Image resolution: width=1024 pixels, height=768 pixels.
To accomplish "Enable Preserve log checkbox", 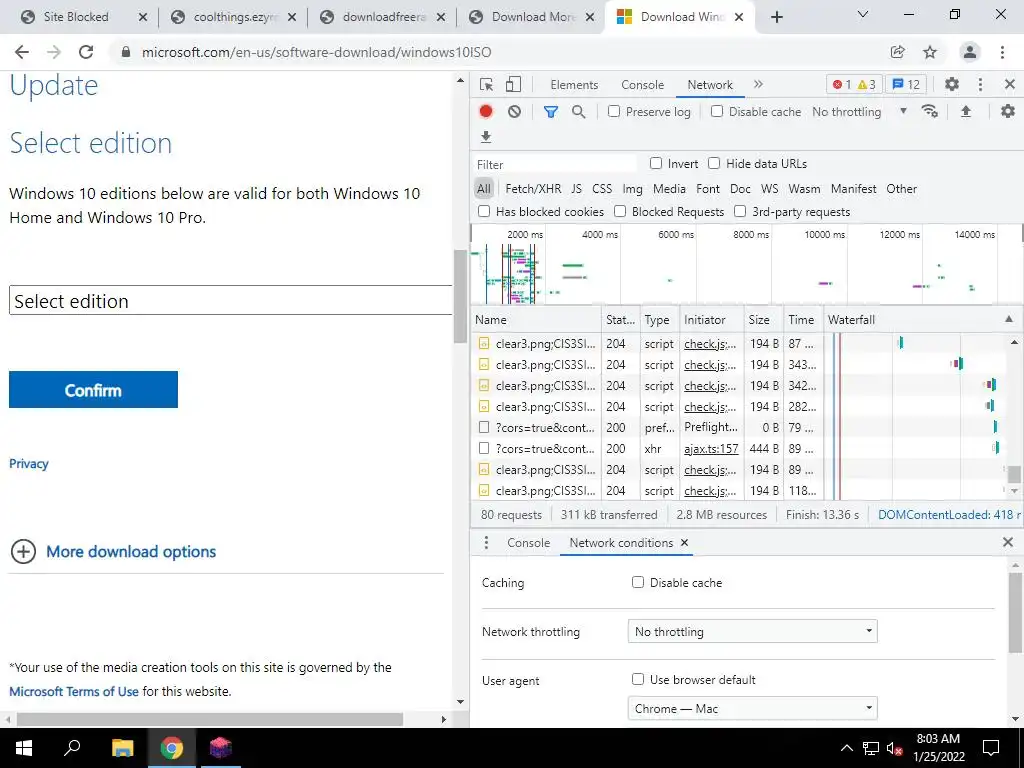I will tap(614, 111).
